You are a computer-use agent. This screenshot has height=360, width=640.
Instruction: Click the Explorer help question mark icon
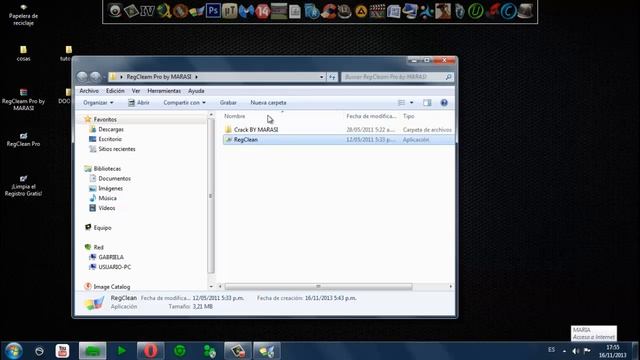(444, 103)
